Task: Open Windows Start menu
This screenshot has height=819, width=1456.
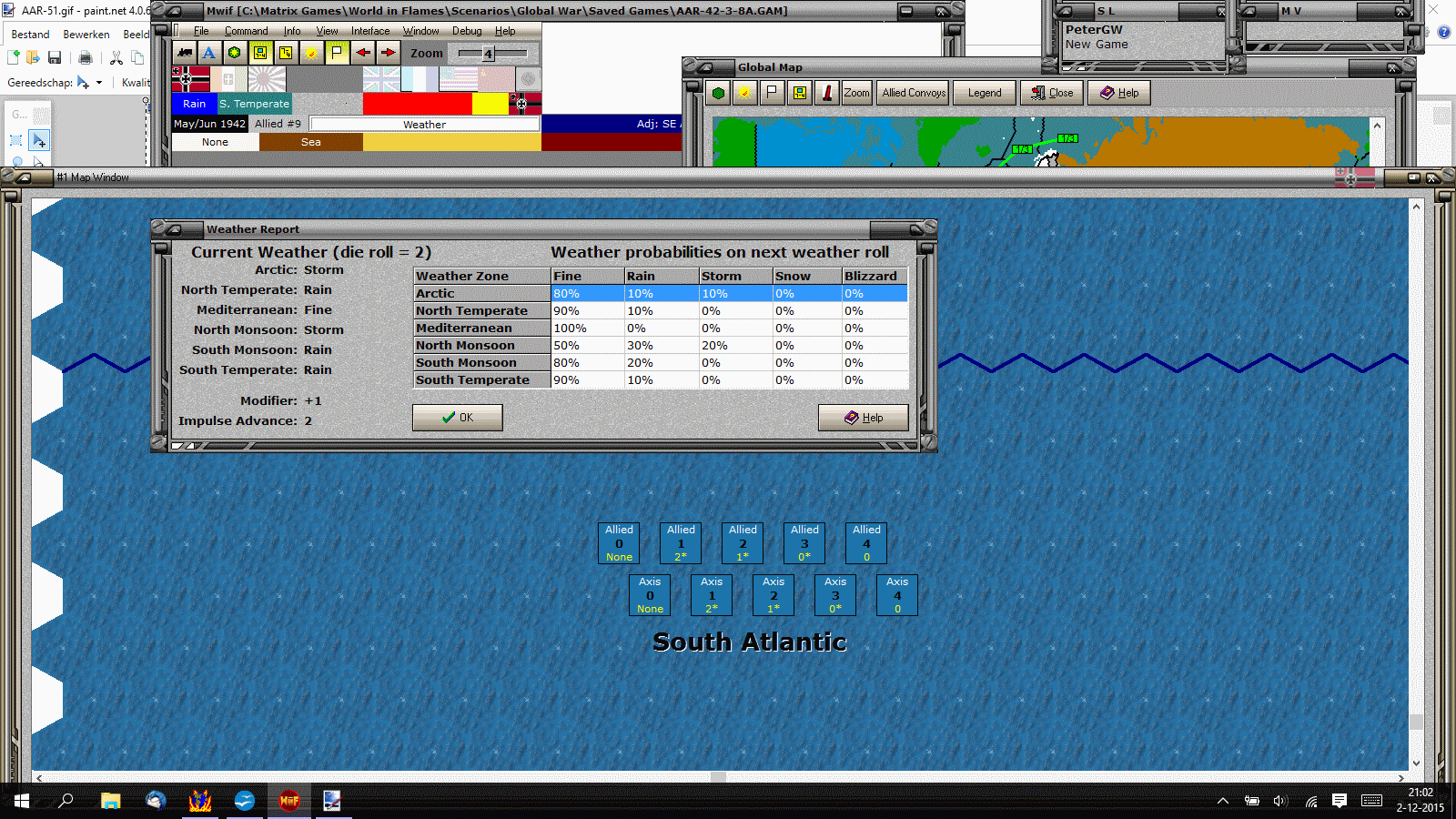Action: click(x=22, y=801)
